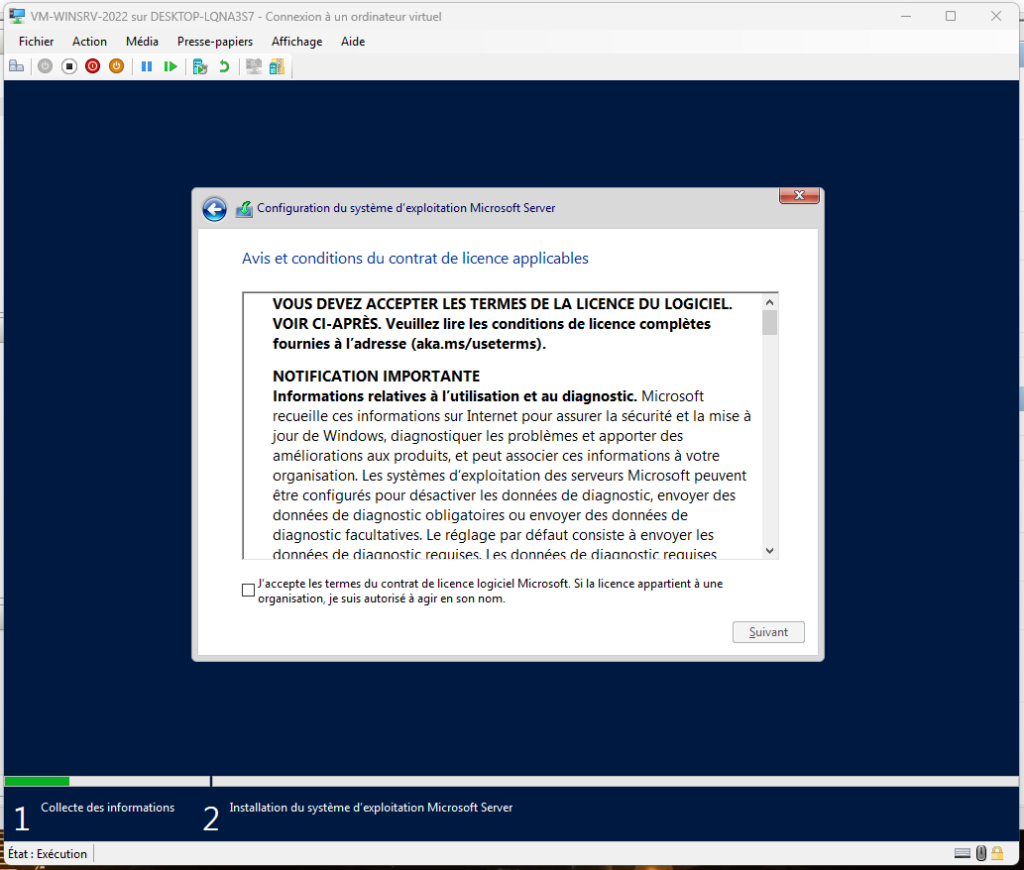Click the orange Save state icon
This screenshot has width=1024, height=870.
click(117, 66)
